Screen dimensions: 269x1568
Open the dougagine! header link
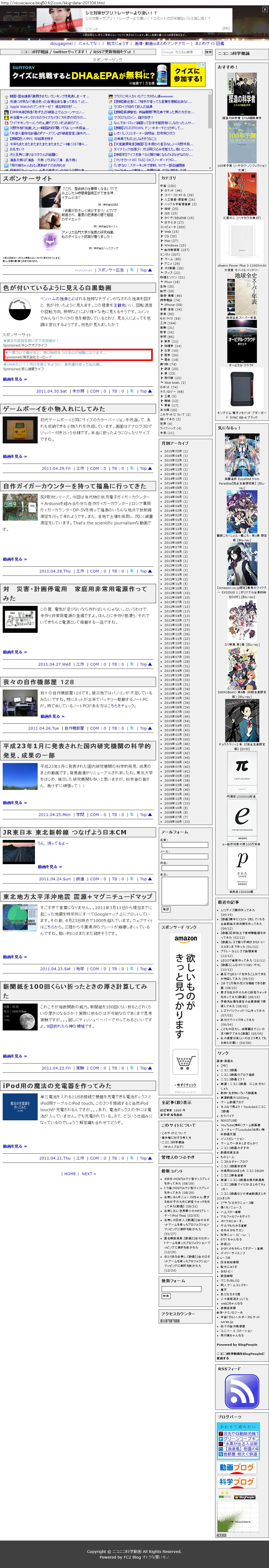[62, 44]
